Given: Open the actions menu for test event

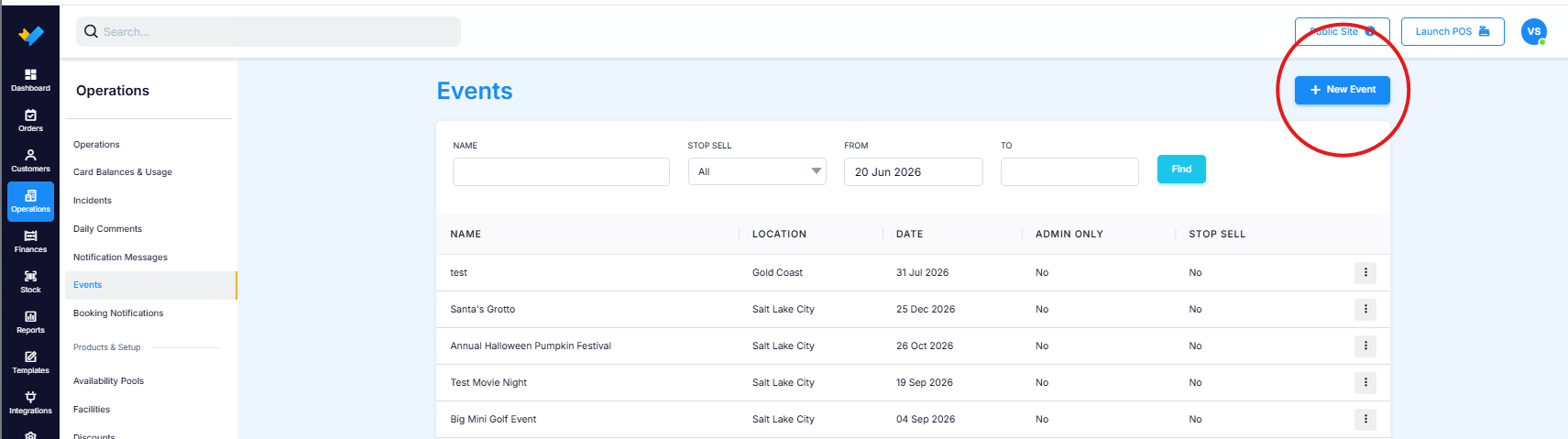Looking at the screenshot, I should (1365, 272).
